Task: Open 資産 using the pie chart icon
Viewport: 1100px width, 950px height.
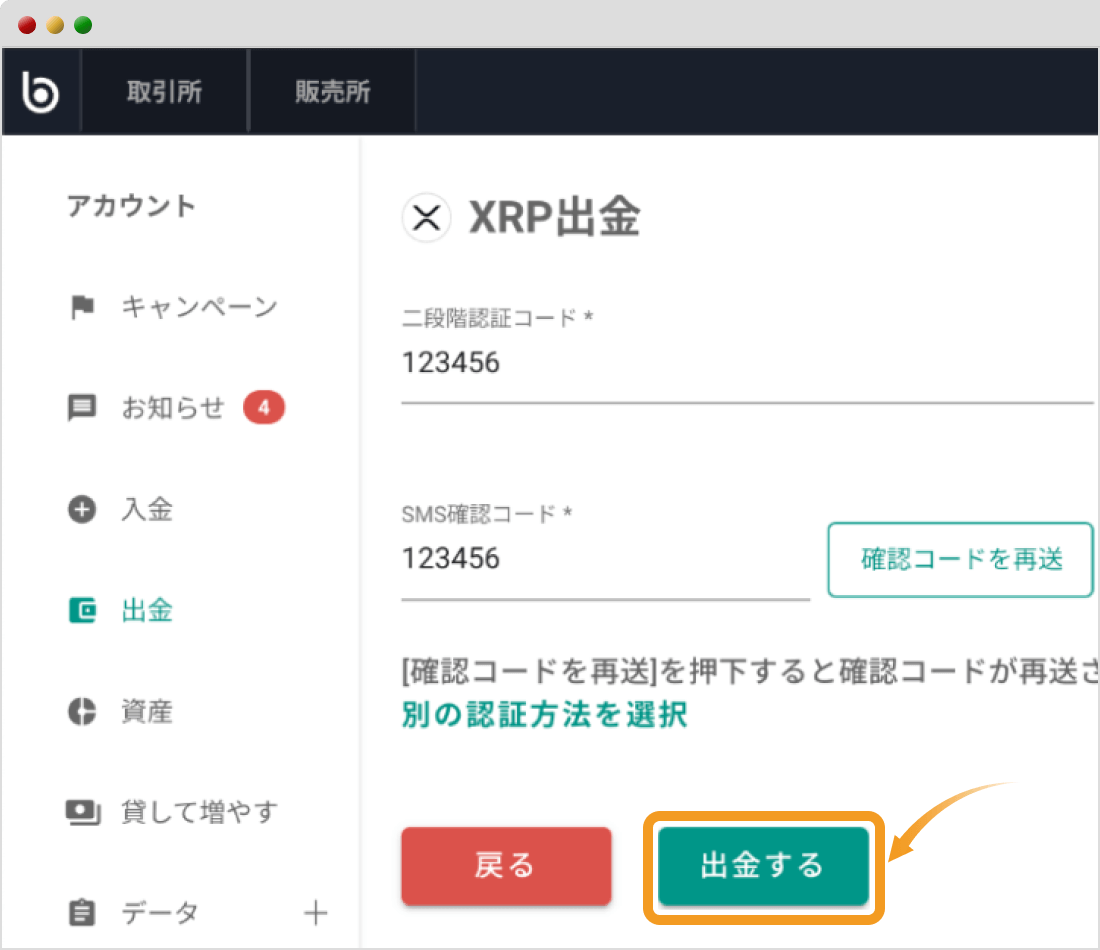Action: (82, 712)
